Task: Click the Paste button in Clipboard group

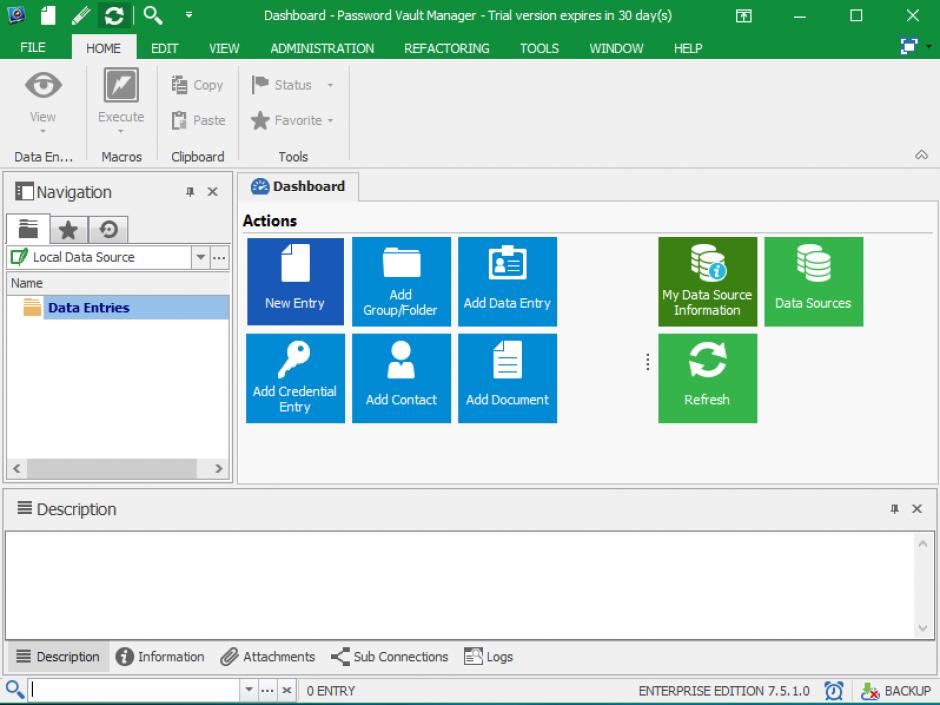Action: coord(198,120)
